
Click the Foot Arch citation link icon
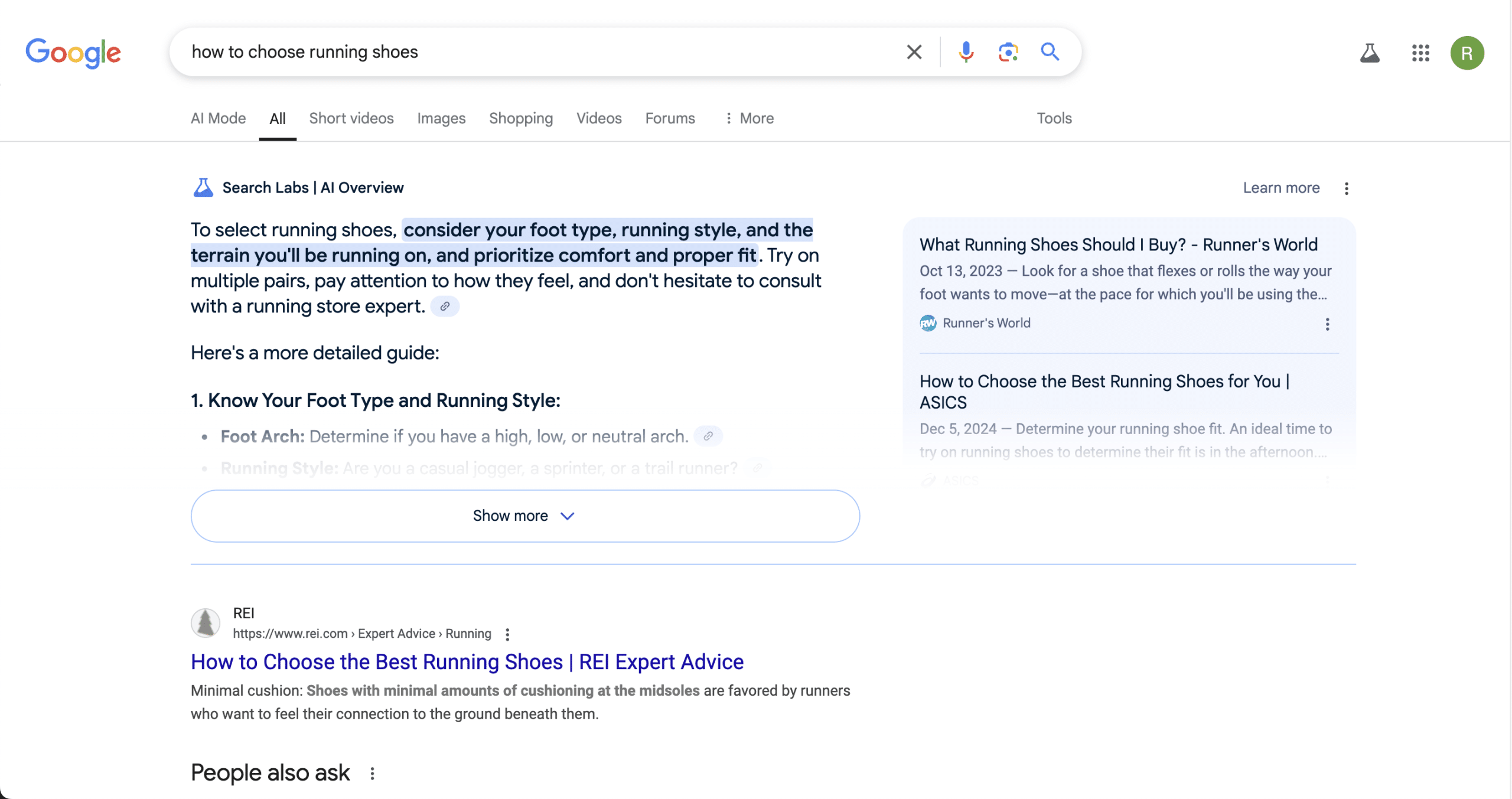[x=708, y=436]
